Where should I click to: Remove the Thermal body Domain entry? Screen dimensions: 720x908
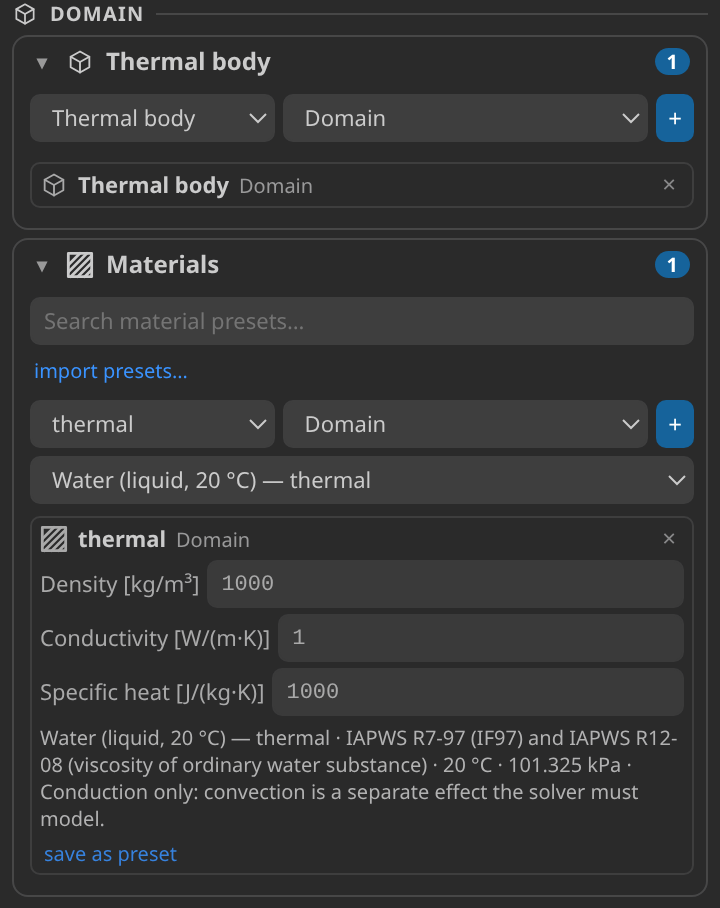(669, 185)
